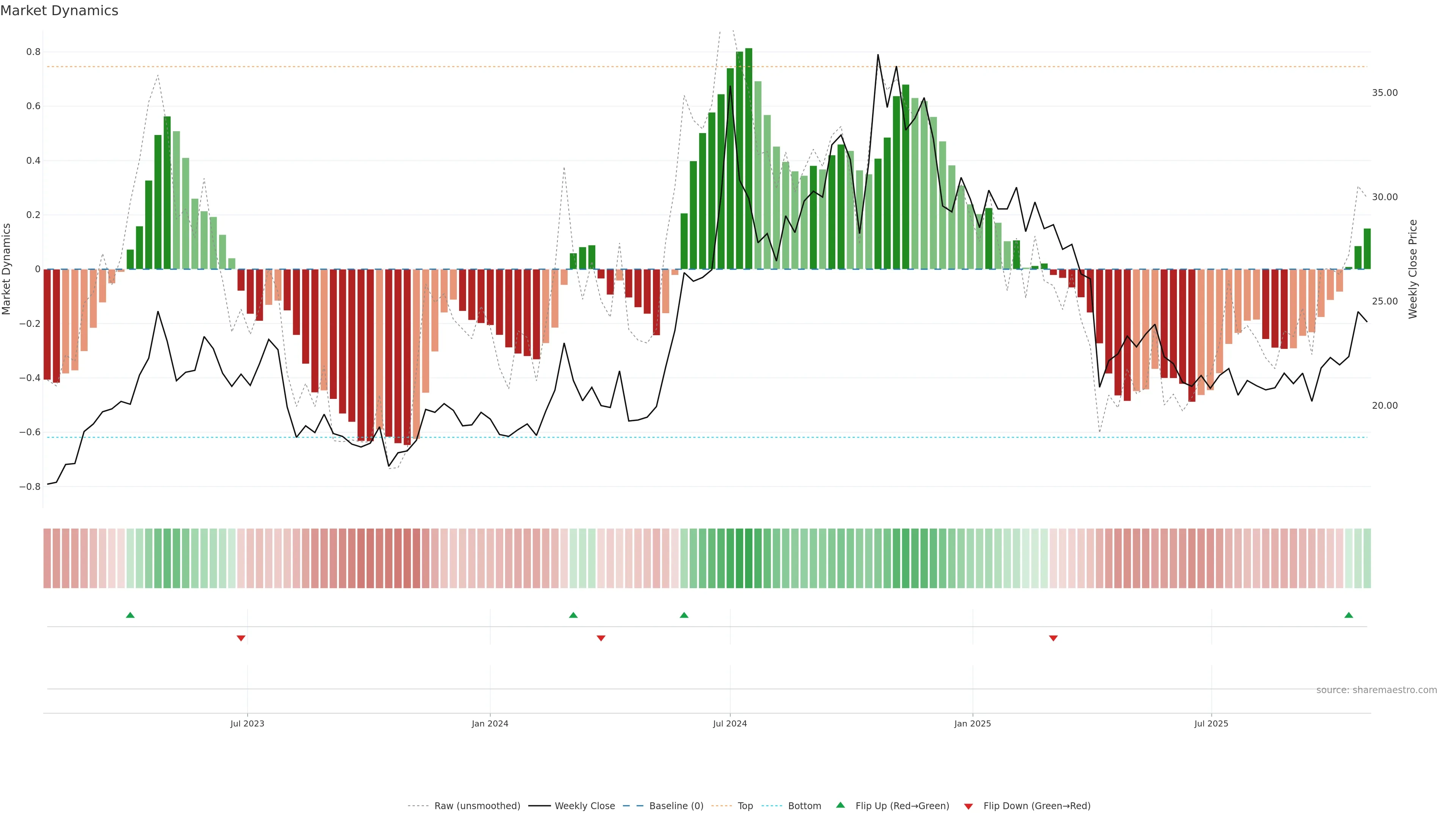Click the rightmost green flip-up triangle marker
This screenshot has height=819, width=1456.
coord(1349,615)
